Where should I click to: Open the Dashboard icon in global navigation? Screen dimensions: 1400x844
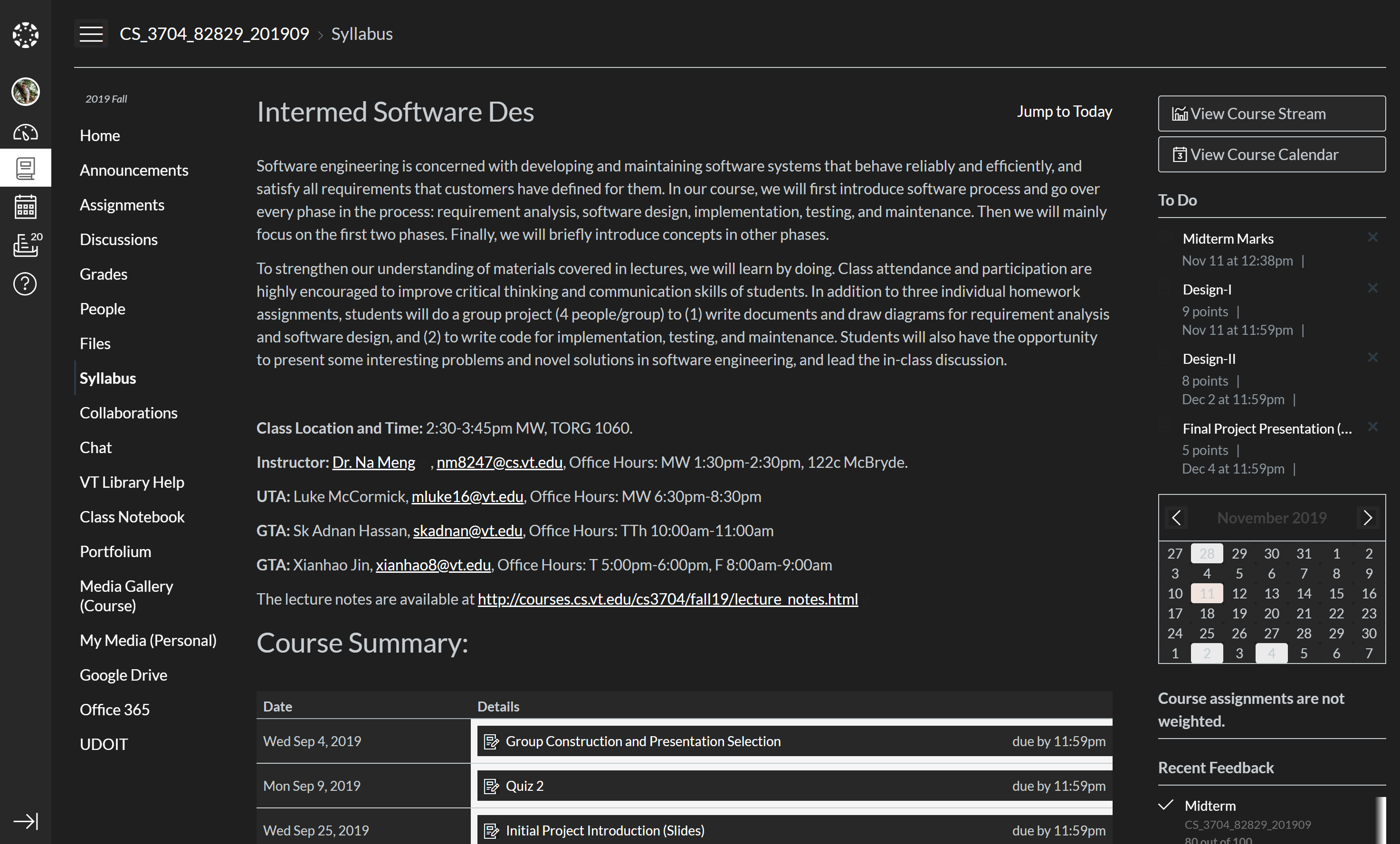(x=25, y=133)
